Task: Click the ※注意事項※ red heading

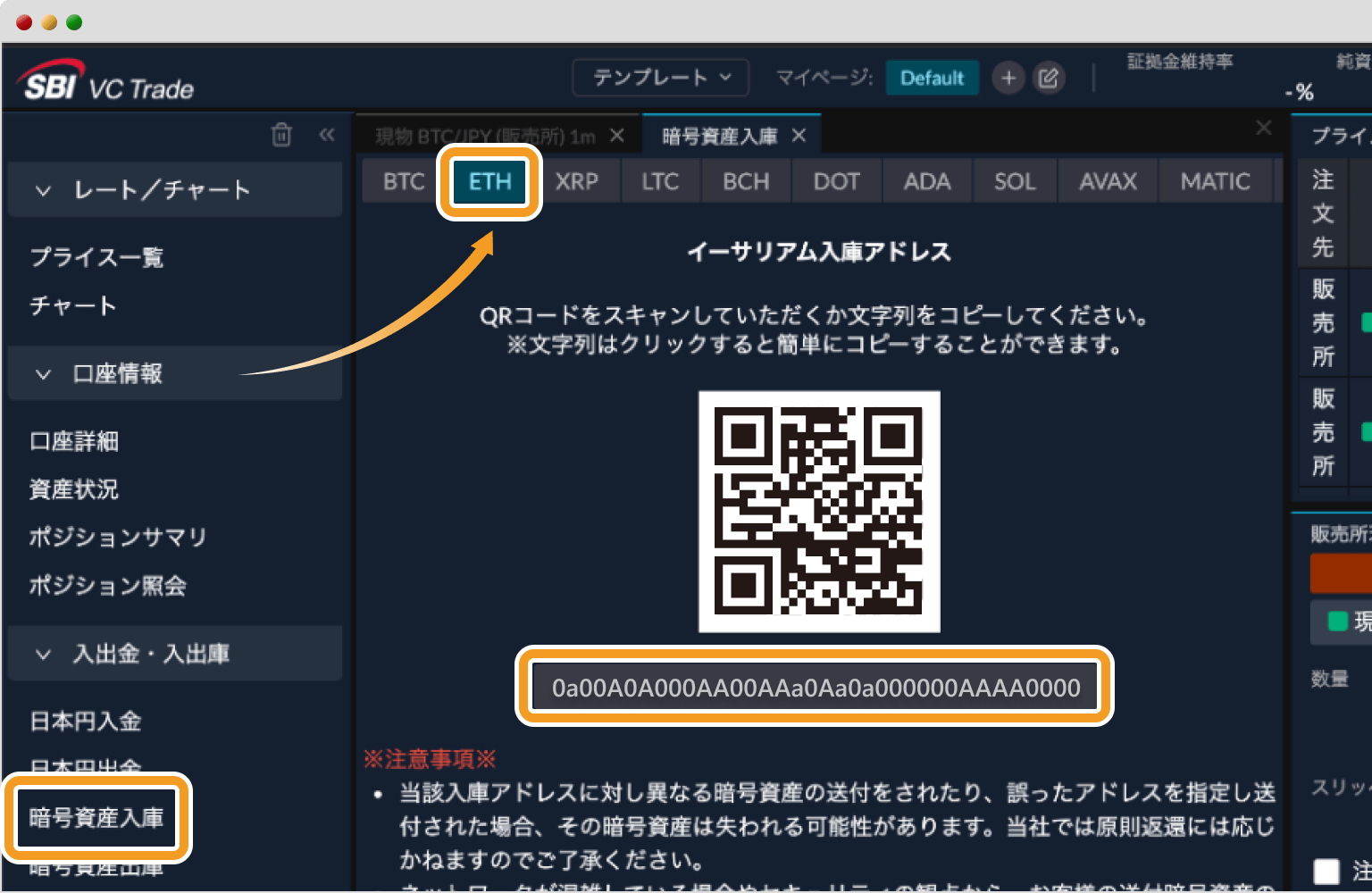Action: [x=430, y=759]
